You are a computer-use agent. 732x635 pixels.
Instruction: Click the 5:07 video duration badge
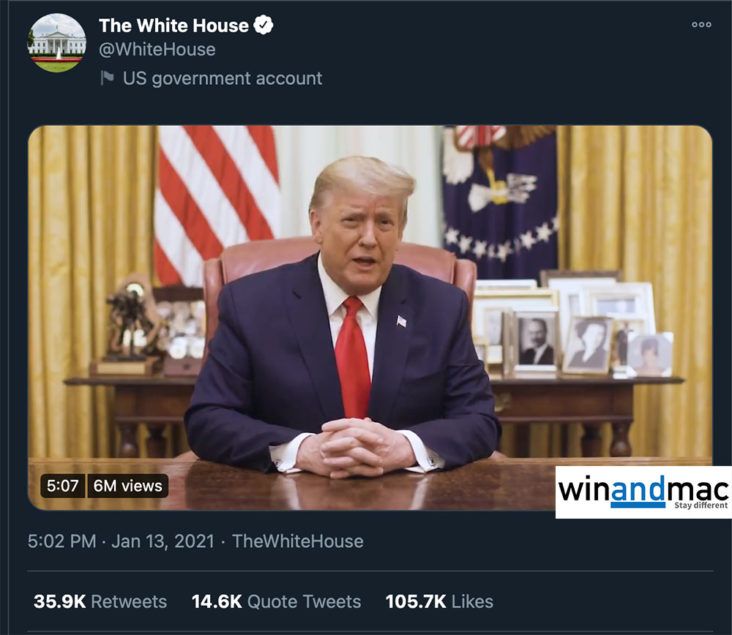(63, 486)
